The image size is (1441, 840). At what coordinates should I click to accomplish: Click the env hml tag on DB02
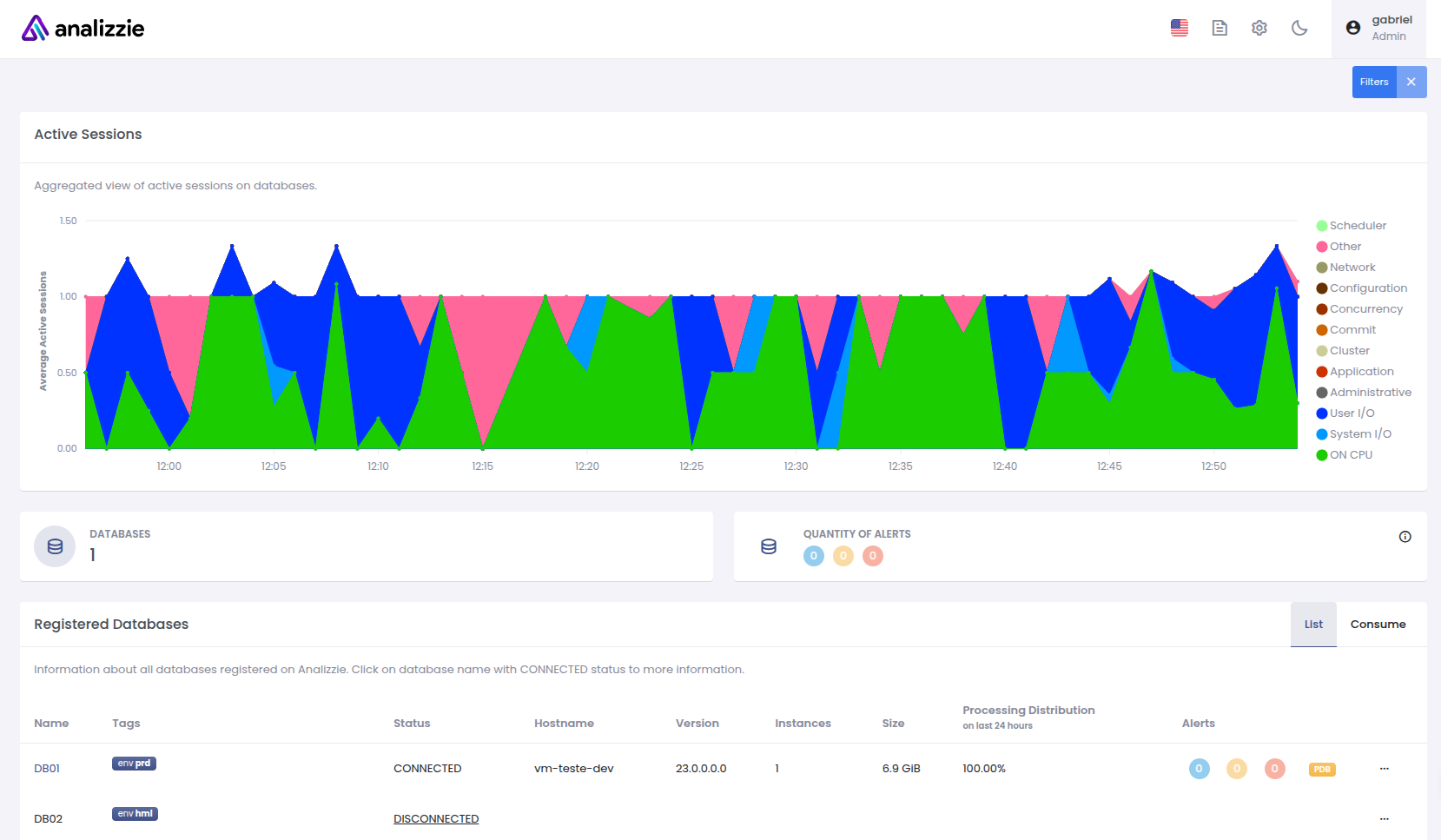(135, 814)
